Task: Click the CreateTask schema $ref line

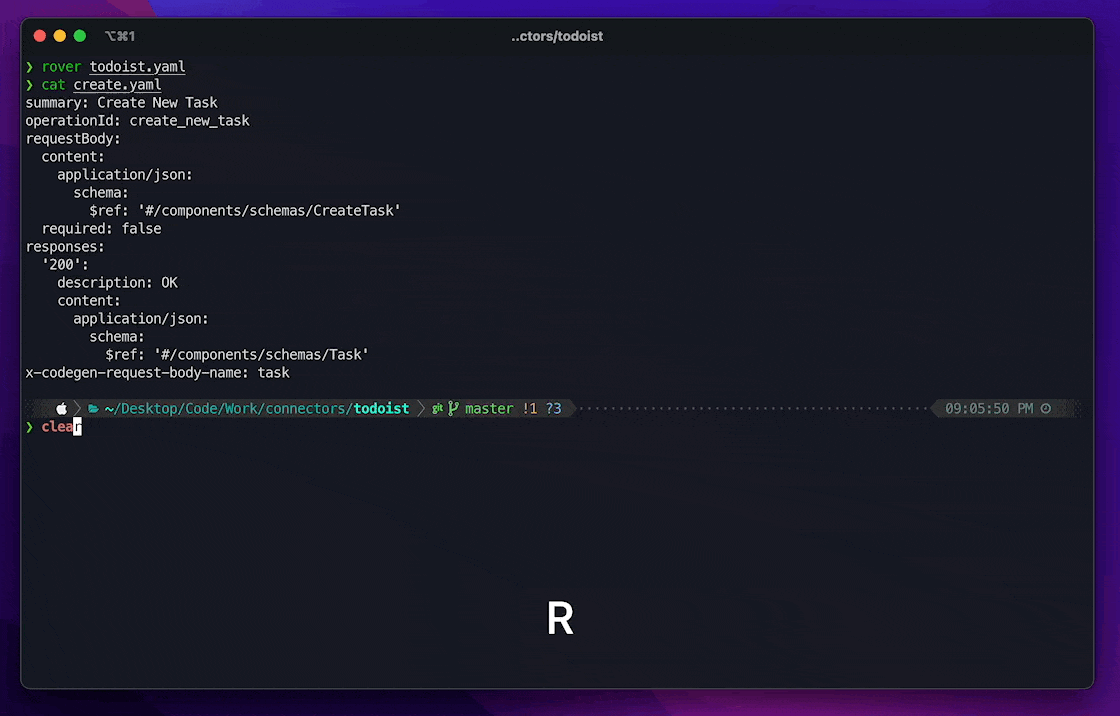Action: pyautogui.click(x=245, y=211)
